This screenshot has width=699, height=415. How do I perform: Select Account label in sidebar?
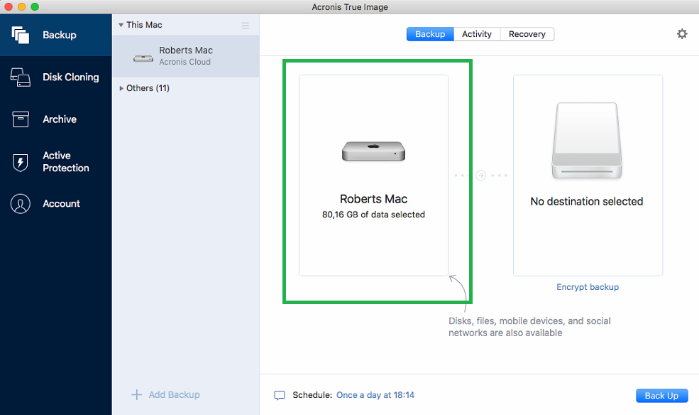[x=61, y=204]
